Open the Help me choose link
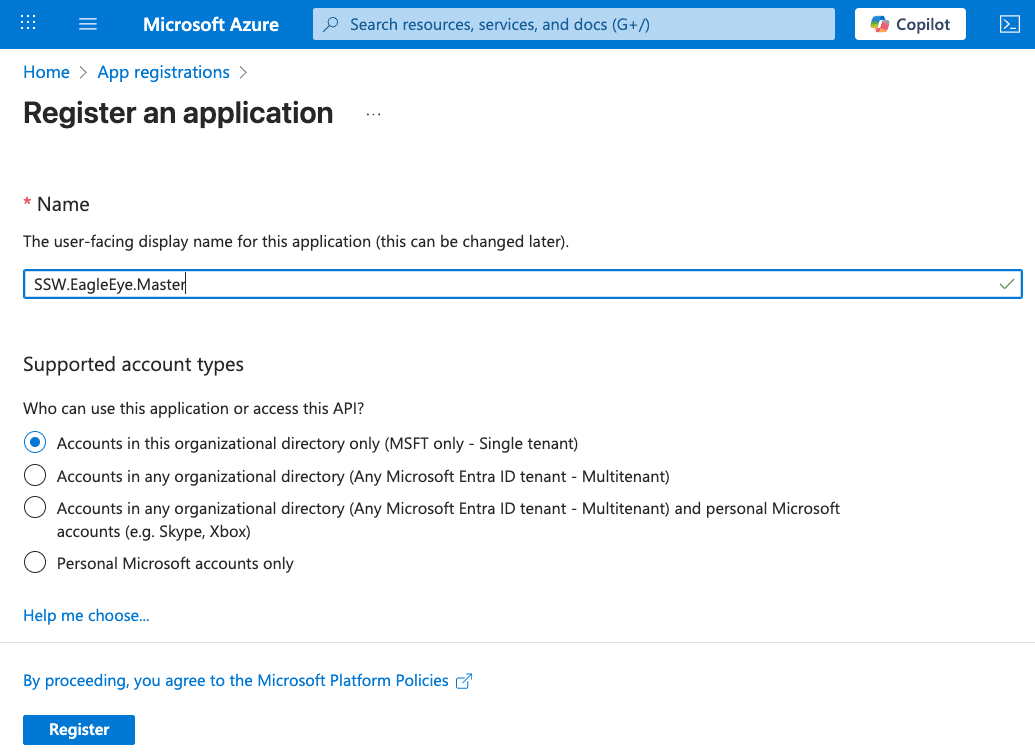 click(86, 615)
